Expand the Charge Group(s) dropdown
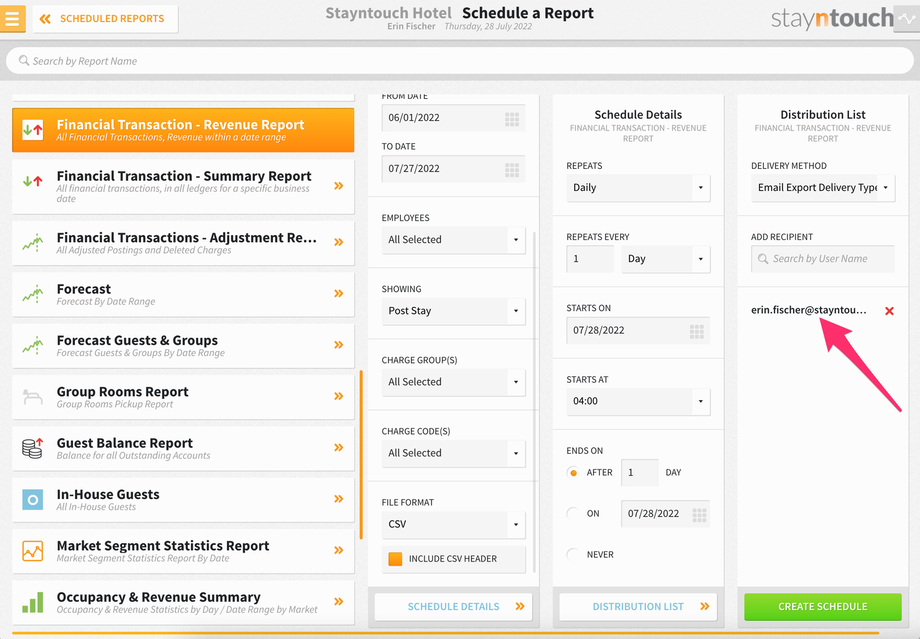920x639 pixels. pos(453,382)
